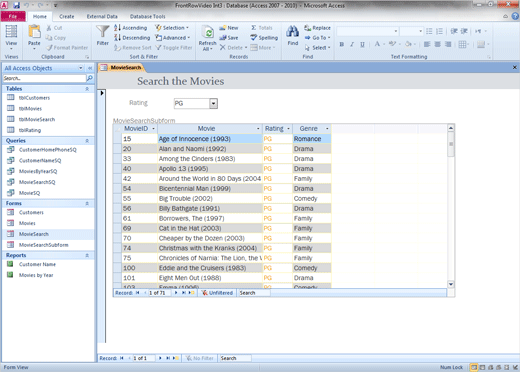Switch to the External Data tab
This screenshot has width=520, height=372.
[x=102, y=16]
